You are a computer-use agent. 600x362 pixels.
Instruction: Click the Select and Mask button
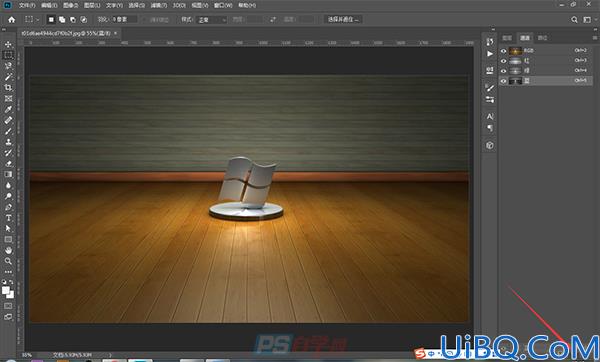[x=343, y=19]
